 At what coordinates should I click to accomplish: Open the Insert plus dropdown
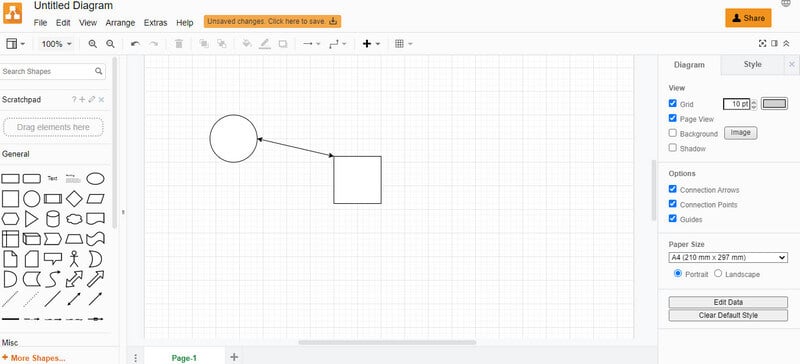pos(371,44)
